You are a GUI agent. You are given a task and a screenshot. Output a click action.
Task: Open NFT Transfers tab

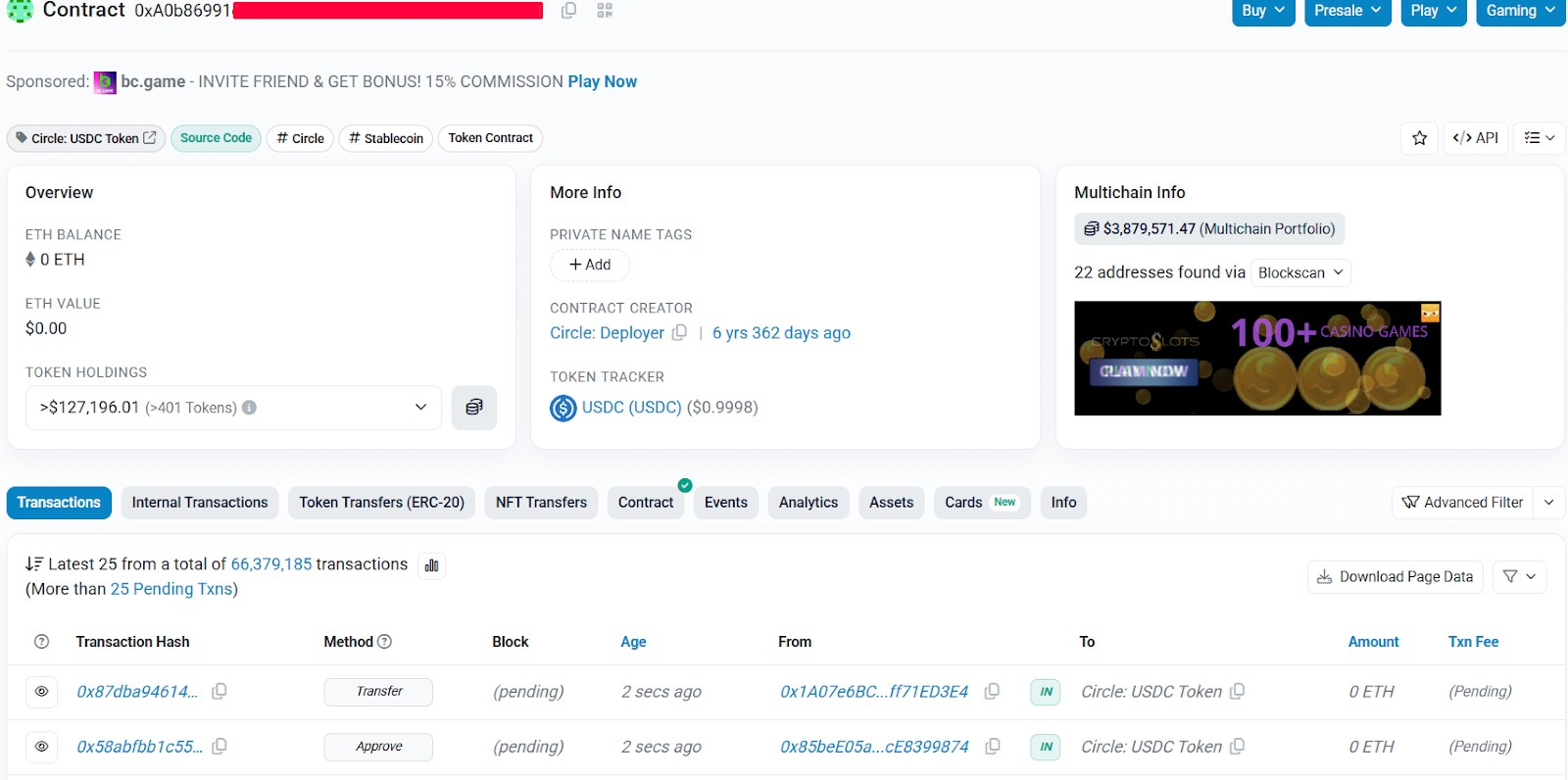point(541,503)
